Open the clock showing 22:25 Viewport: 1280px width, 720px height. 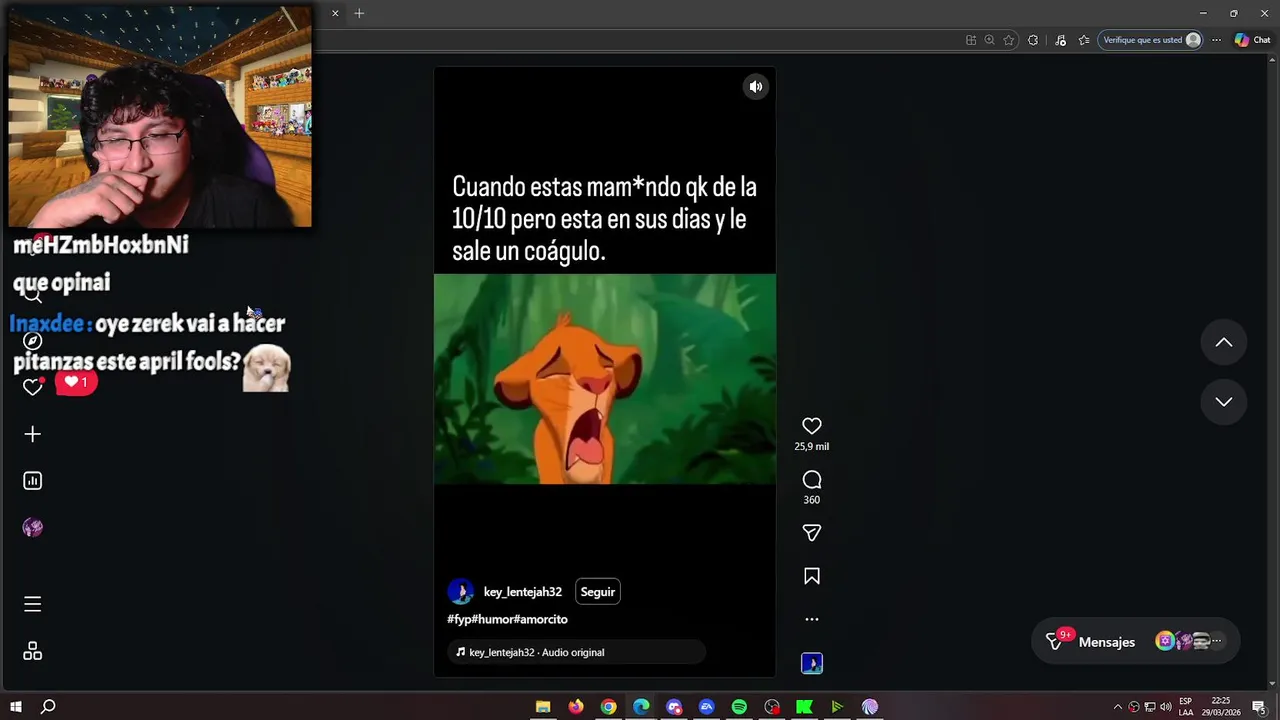coord(1220,707)
